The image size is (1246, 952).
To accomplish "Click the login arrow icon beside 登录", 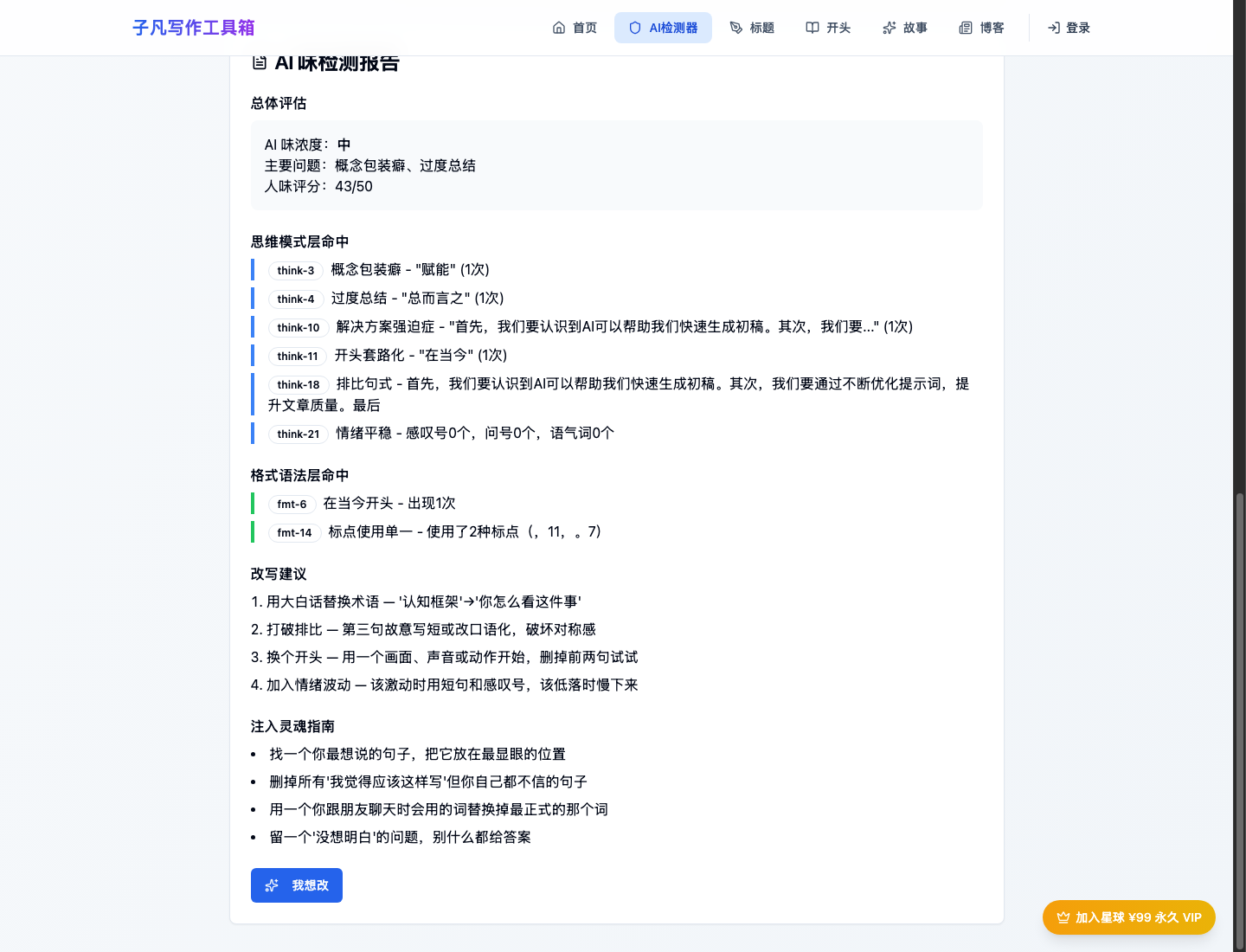I will coord(1054,28).
